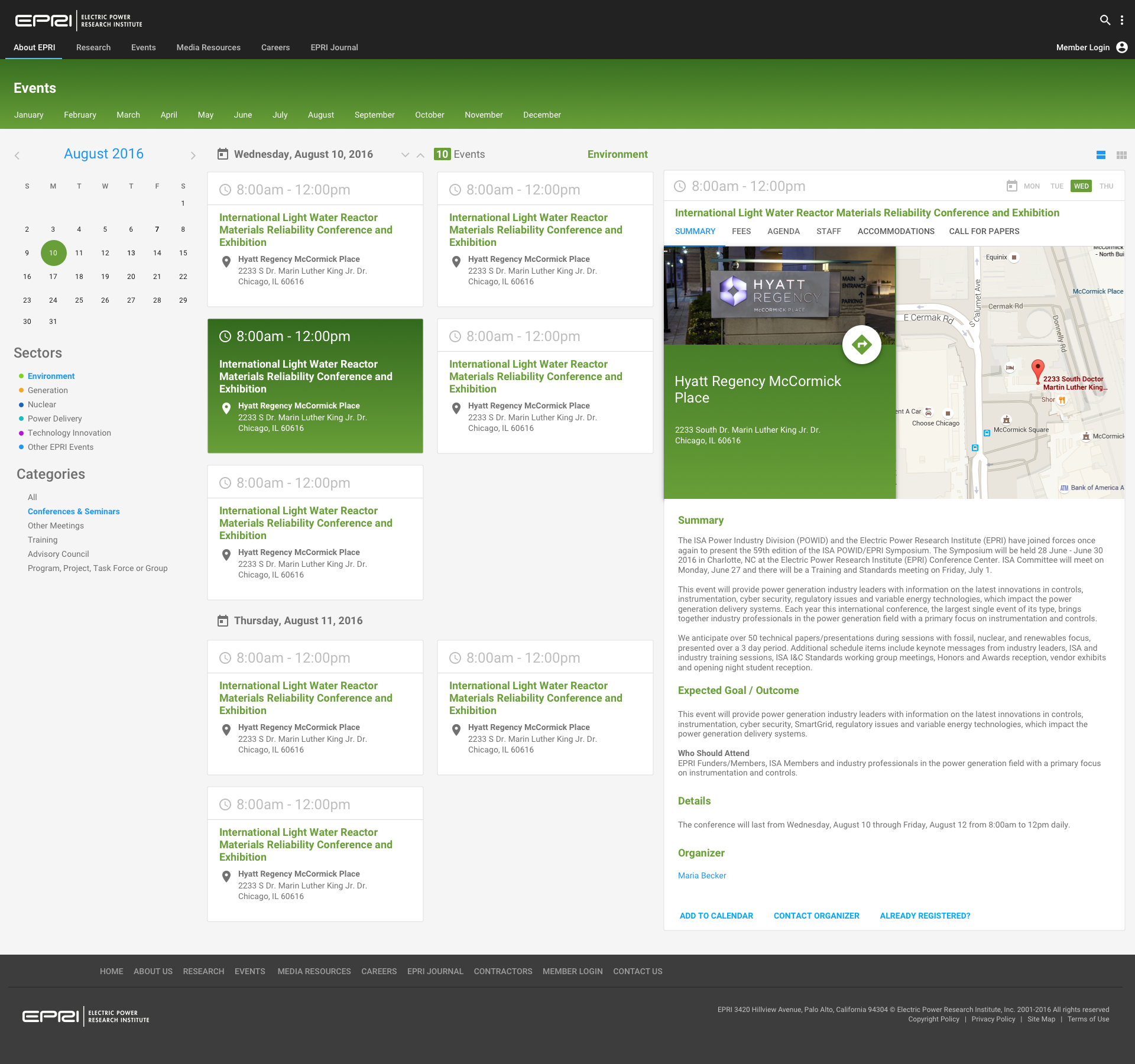
Task: Open organizer Maria Becker link
Action: (702, 875)
